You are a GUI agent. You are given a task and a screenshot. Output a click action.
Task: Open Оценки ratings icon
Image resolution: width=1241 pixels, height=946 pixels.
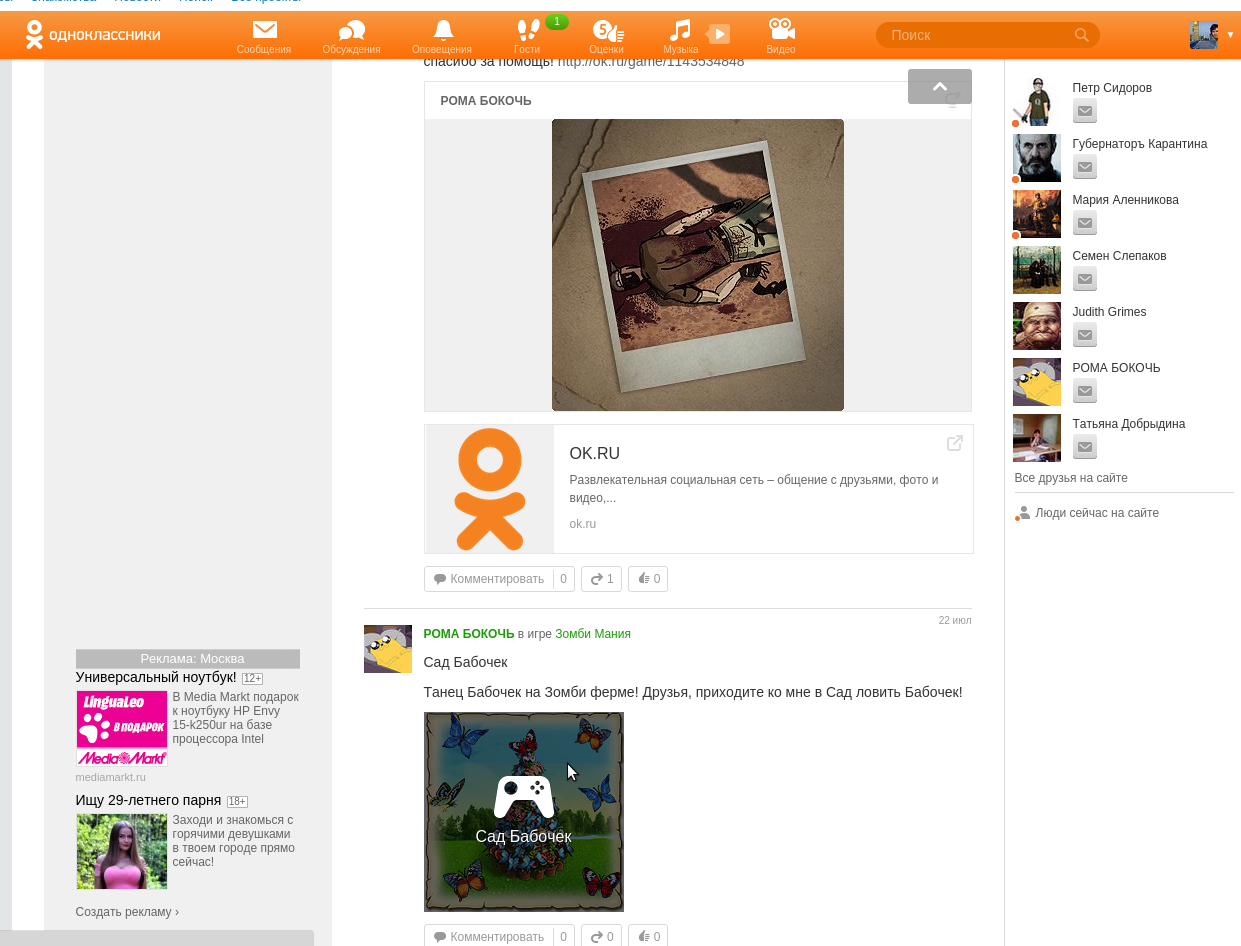tap(607, 37)
